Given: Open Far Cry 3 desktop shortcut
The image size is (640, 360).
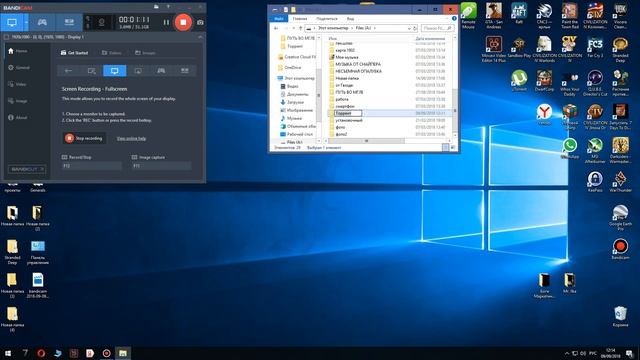Looking at the screenshot, I should click(595, 47).
